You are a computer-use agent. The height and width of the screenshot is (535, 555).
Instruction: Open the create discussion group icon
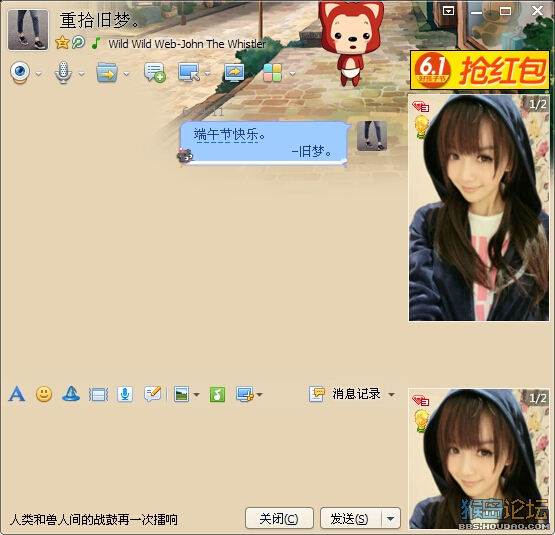(x=155, y=73)
